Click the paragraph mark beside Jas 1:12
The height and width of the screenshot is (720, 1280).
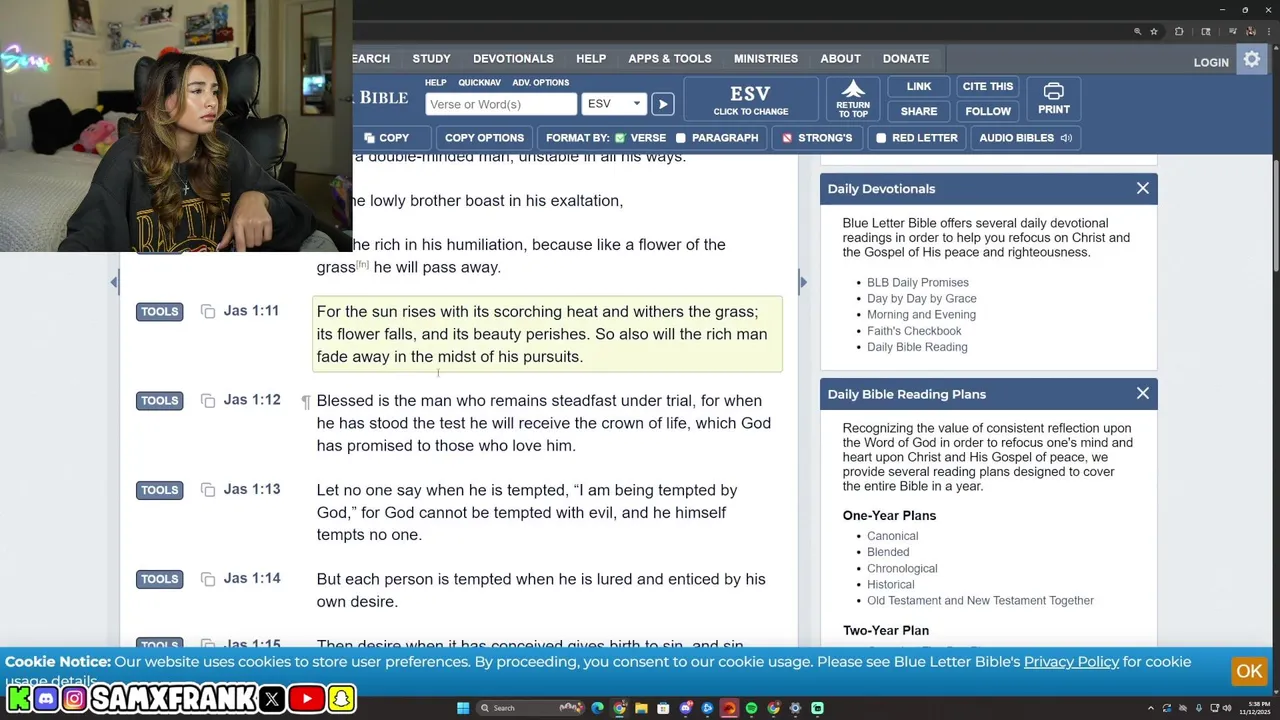coord(306,402)
